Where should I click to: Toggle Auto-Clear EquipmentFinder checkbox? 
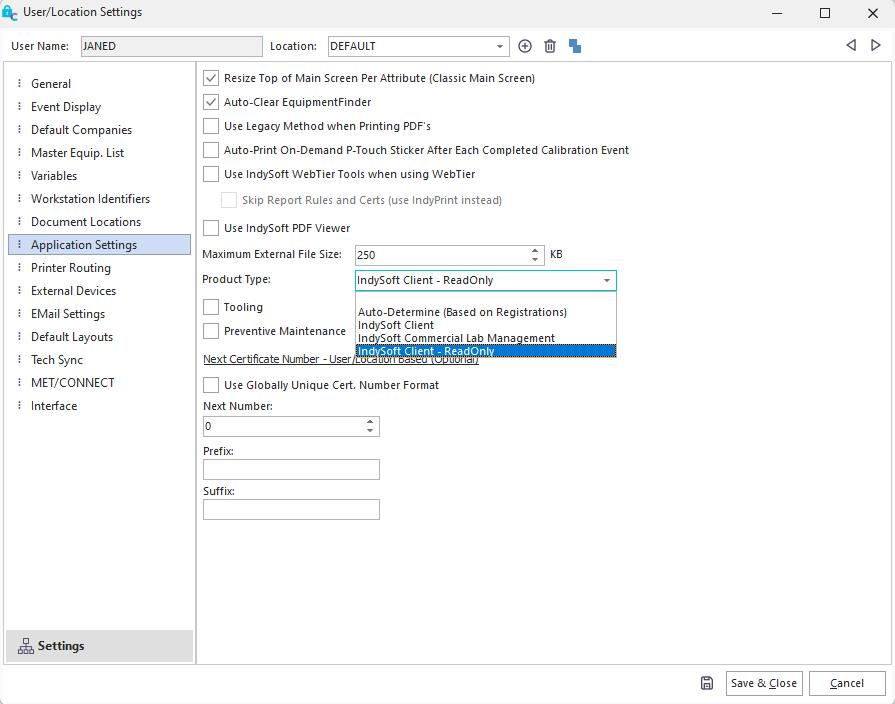click(x=211, y=102)
